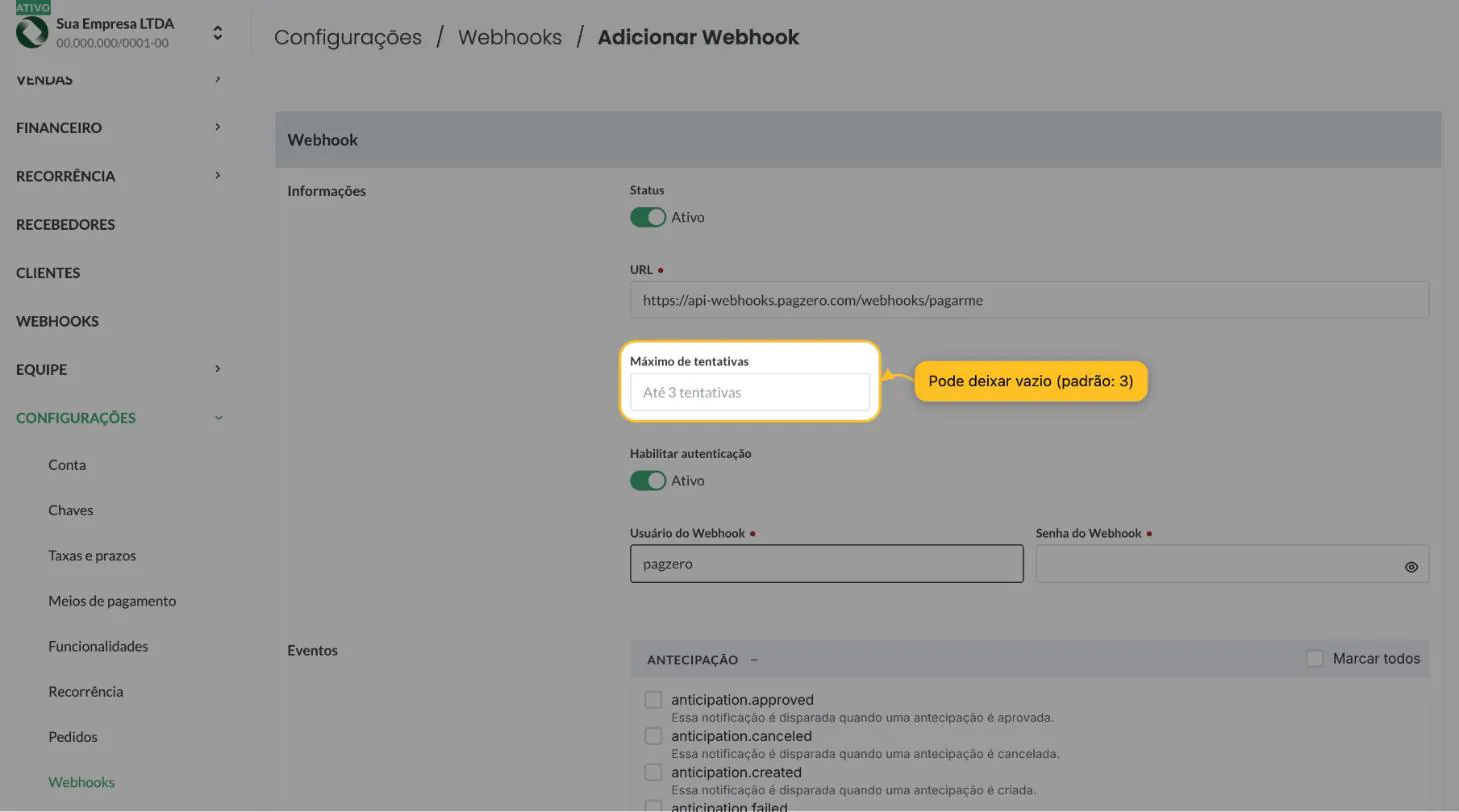Click the 'Sua Empresa LTDA' name
The height and width of the screenshot is (812, 1459).
[115, 23]
